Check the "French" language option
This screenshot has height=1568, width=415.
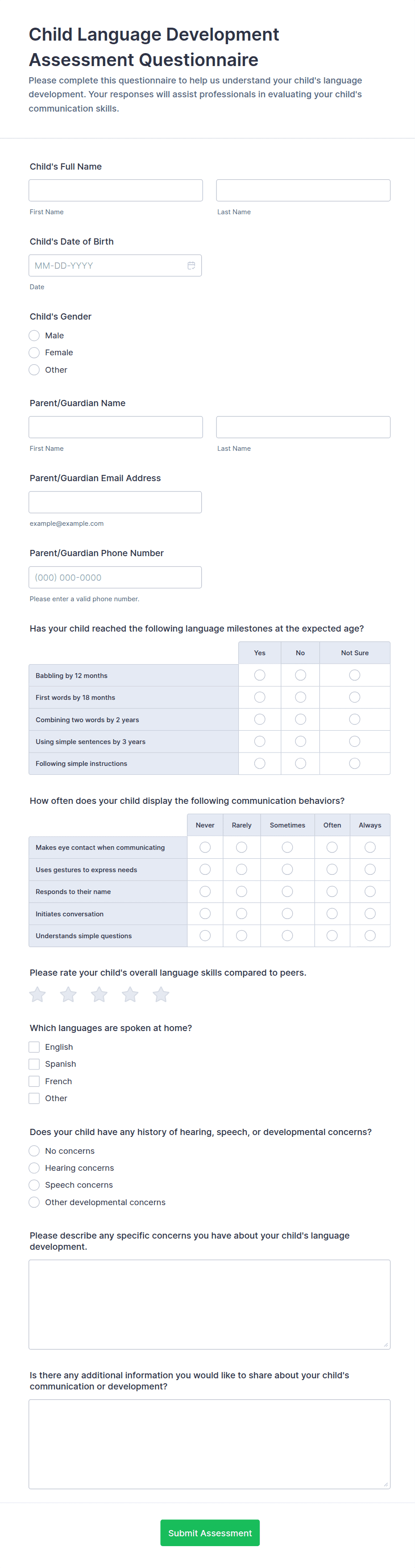point(34,1081)
